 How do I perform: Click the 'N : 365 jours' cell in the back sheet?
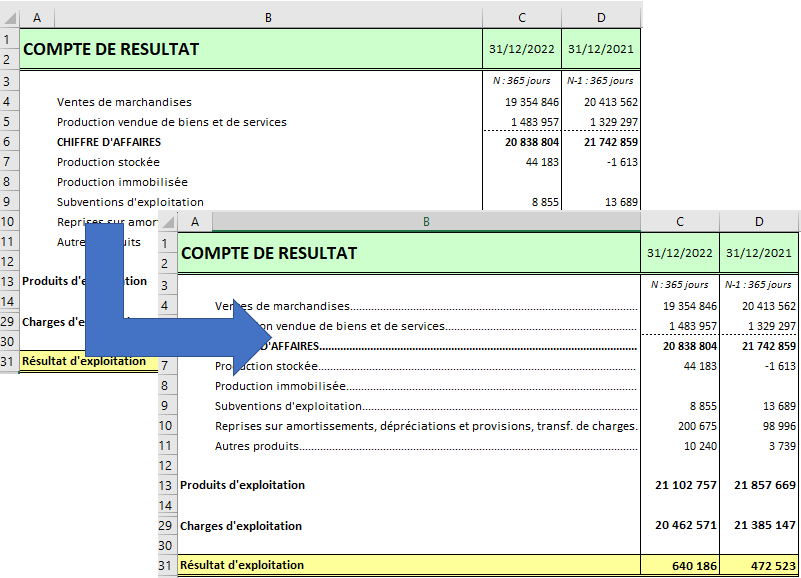(522, 81)
